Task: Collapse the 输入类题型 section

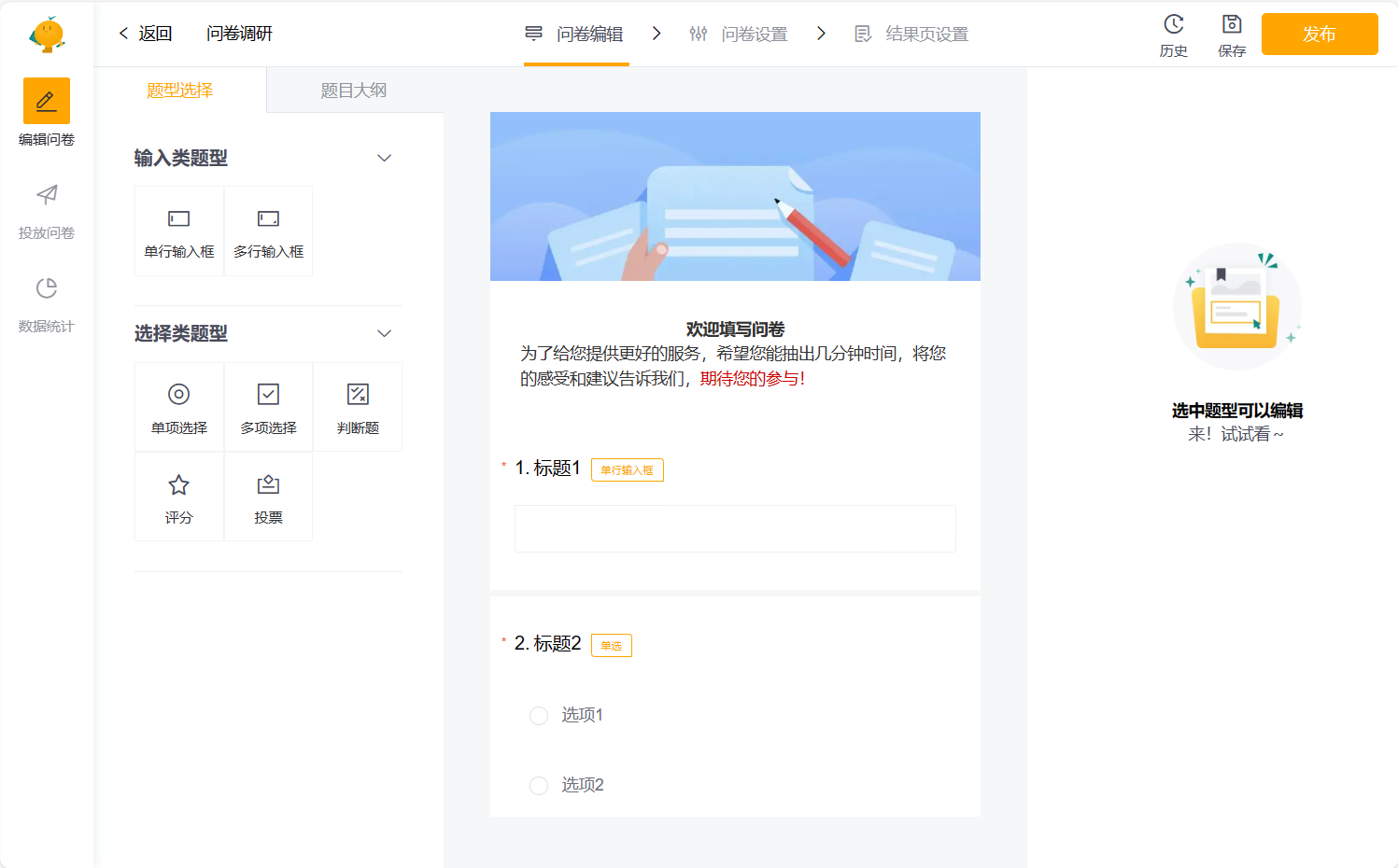Action: [384, 158]
